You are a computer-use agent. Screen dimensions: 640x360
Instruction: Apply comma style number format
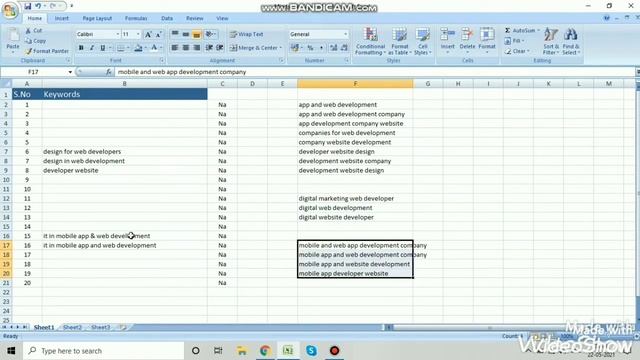(x=321, y=48)
